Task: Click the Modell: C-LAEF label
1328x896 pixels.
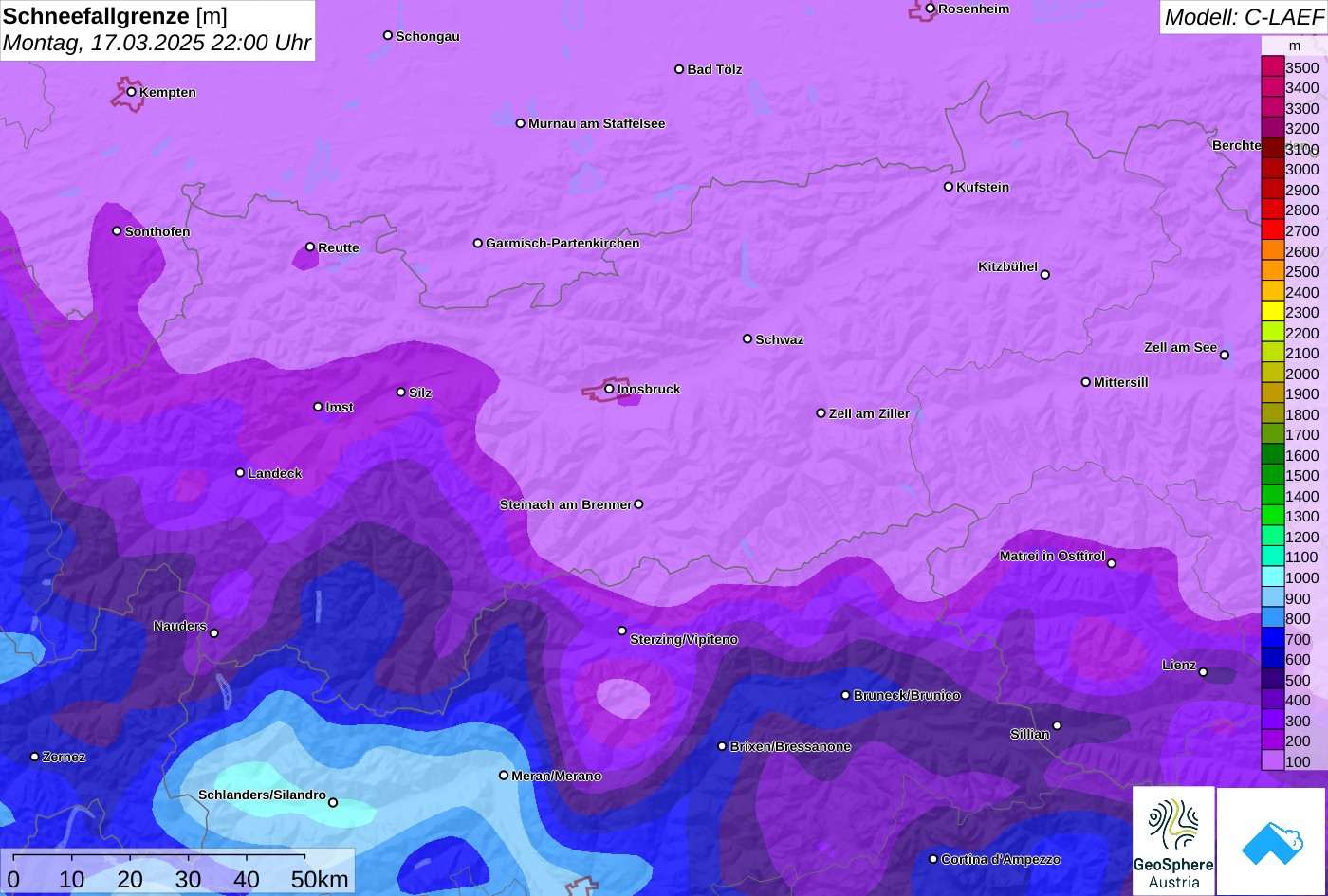Action: point(1243,17)
